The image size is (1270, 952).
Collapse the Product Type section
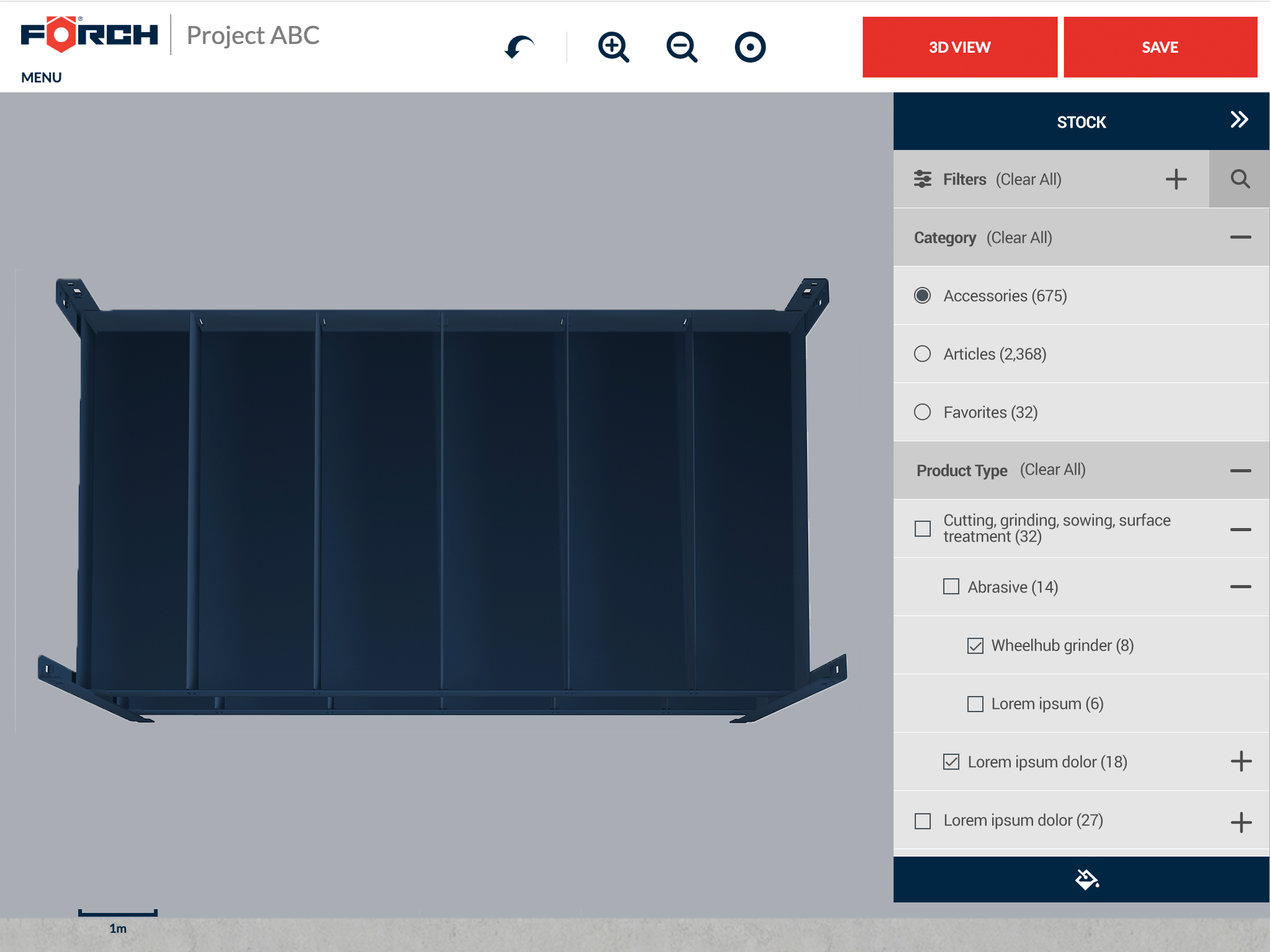(x=1240, y=470)
